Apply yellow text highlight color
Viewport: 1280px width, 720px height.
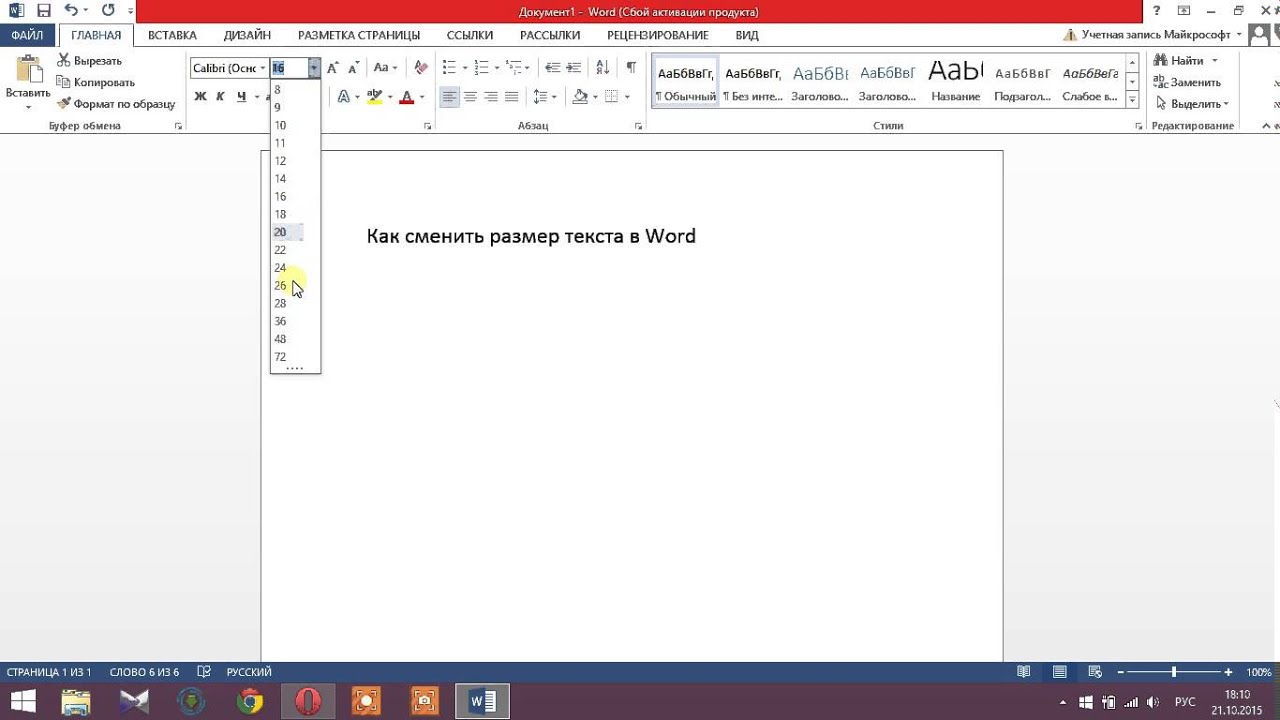(375, 97)
